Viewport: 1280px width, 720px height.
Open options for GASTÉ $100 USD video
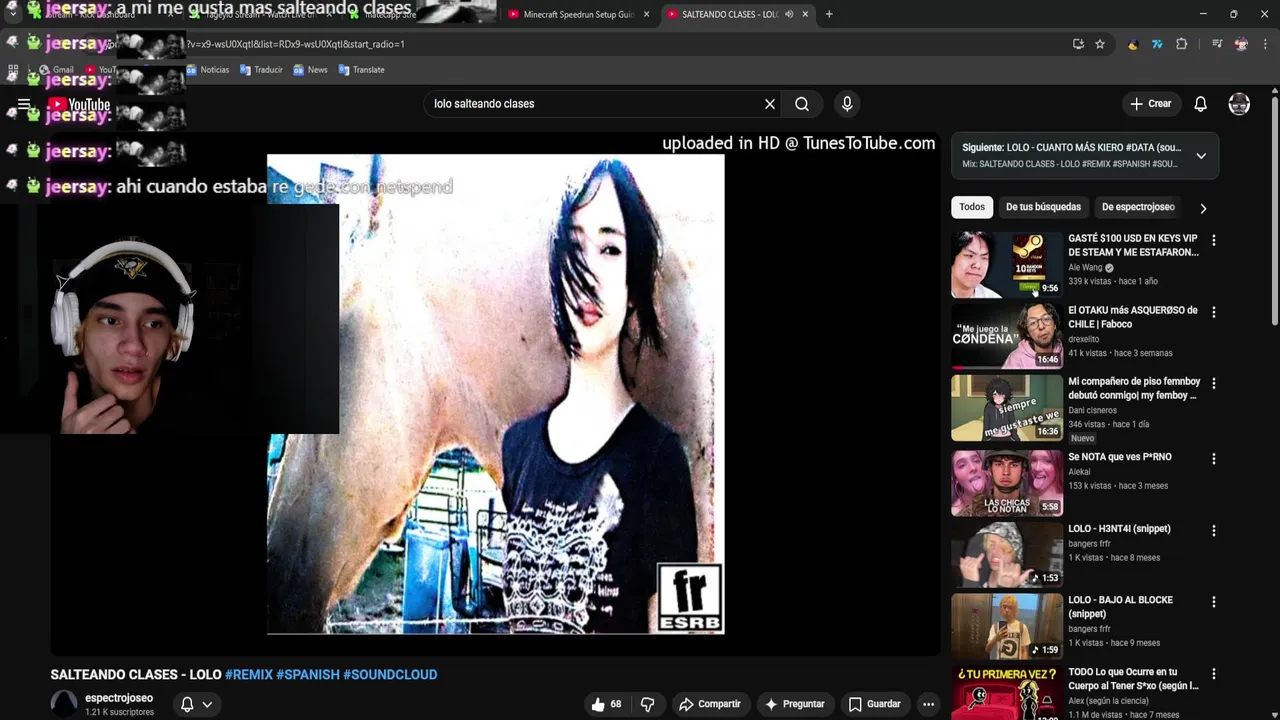coord(1213,240)
